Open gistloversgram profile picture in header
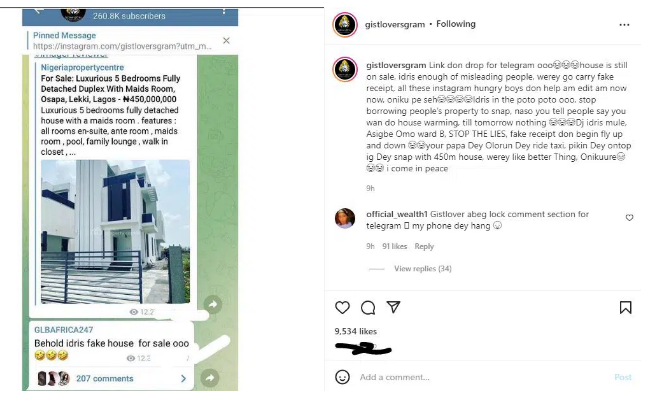Image resolution: width=659 pixels, height=409 pixels. pyautogui.click(x=345, y=25)
